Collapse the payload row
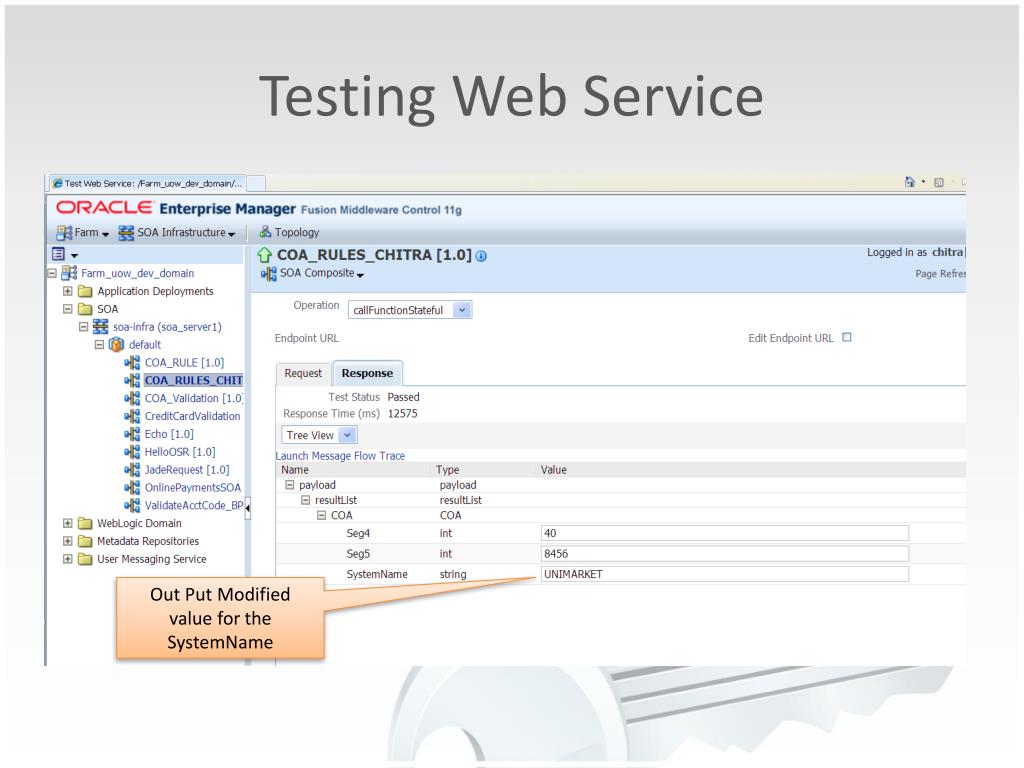 [x=290, y=485]
